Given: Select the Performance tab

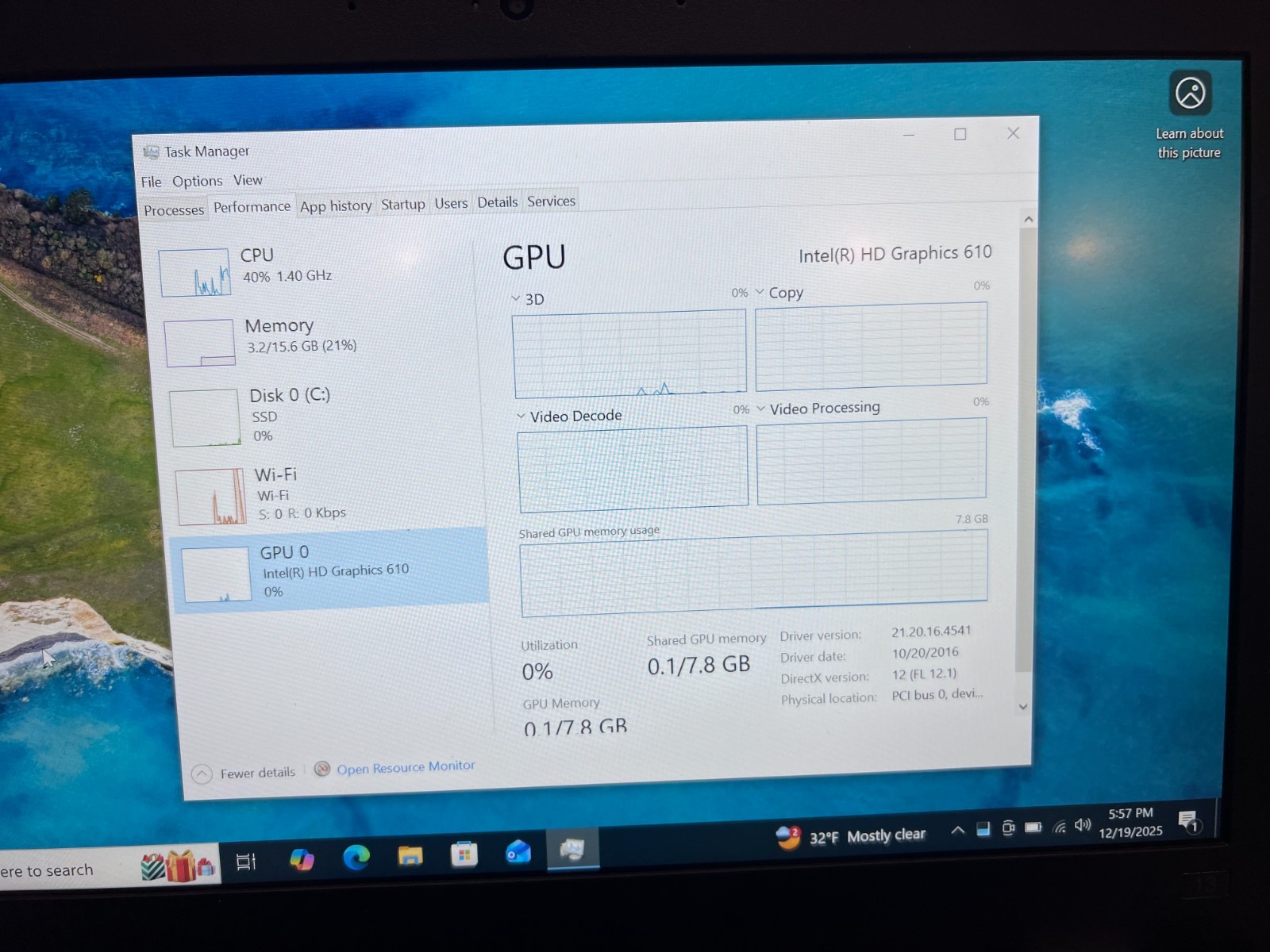Looking at the screenshot, I should pyautogui.click(x=252, y=206).
